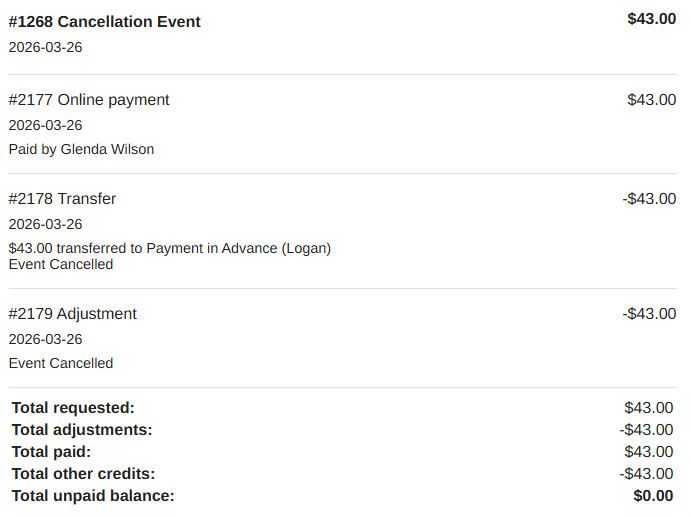Screen dimensions: 691x517
Task: Click the Adjustment -$43.00 amount
Action: click(648, 314)
